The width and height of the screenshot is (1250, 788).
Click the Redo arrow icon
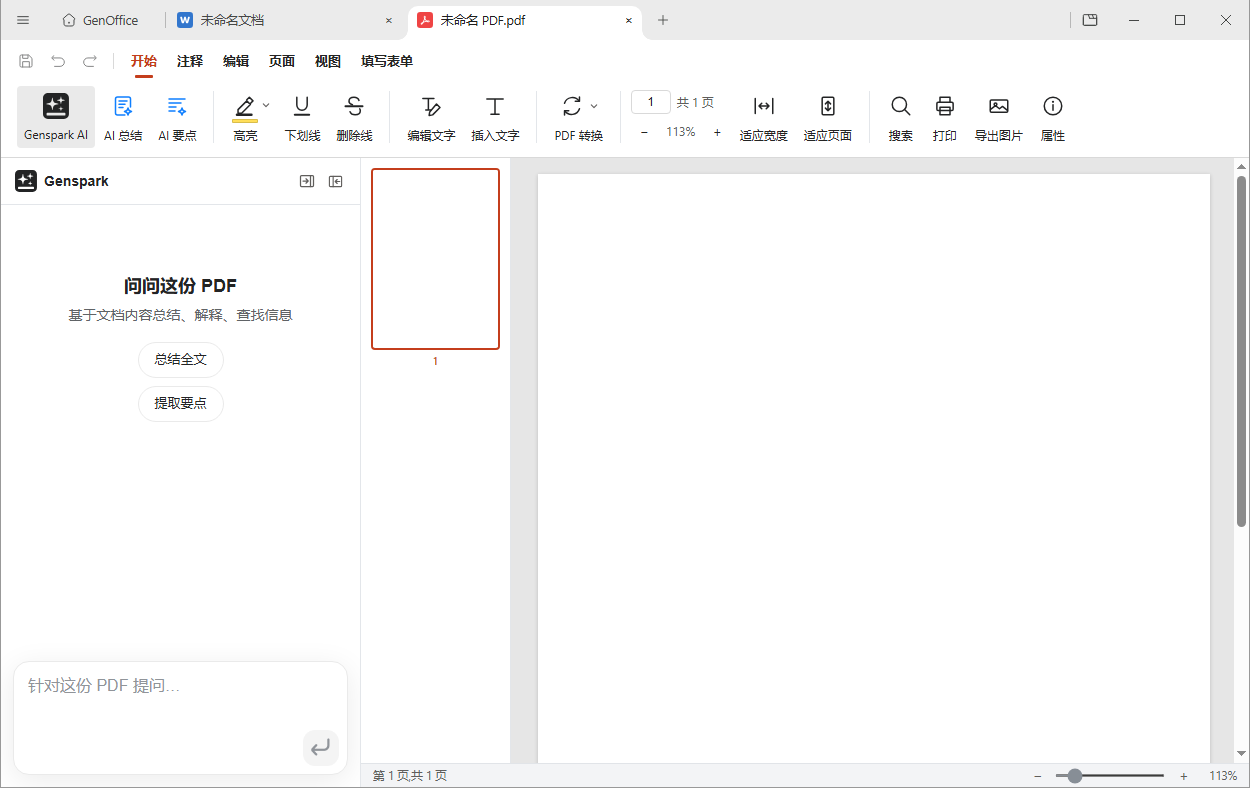(x=90, y=61)
